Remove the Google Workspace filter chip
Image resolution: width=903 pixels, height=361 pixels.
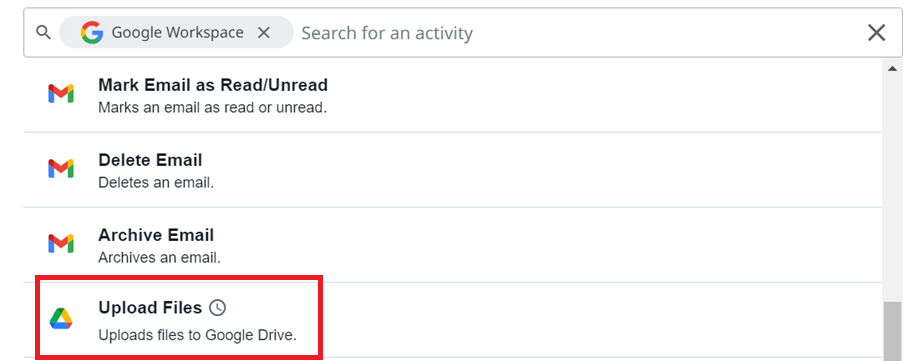click(264, 33)
